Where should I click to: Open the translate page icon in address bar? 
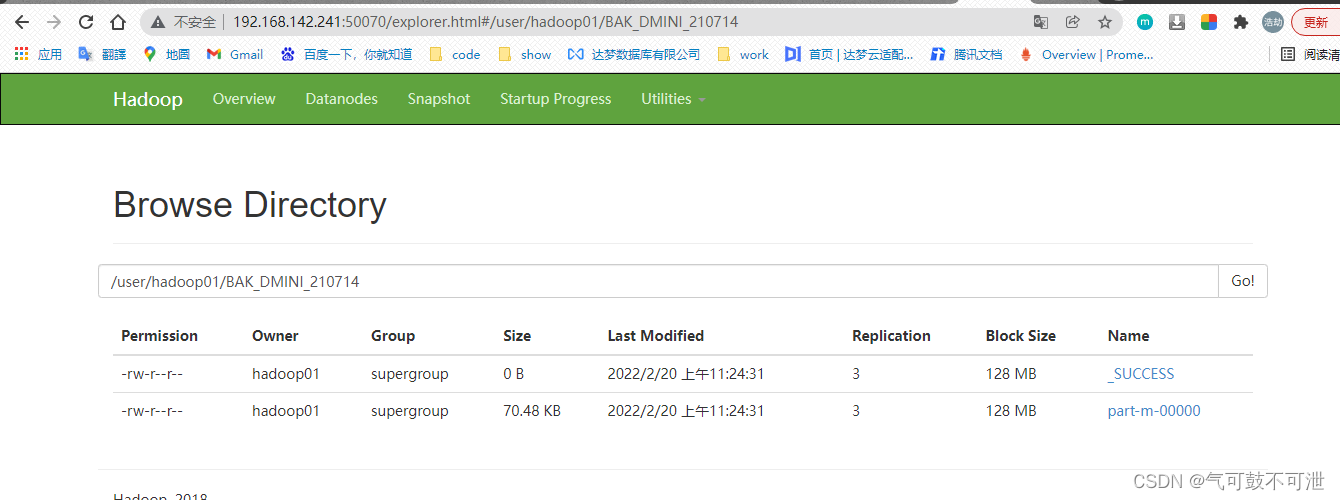pos(1041,22)
